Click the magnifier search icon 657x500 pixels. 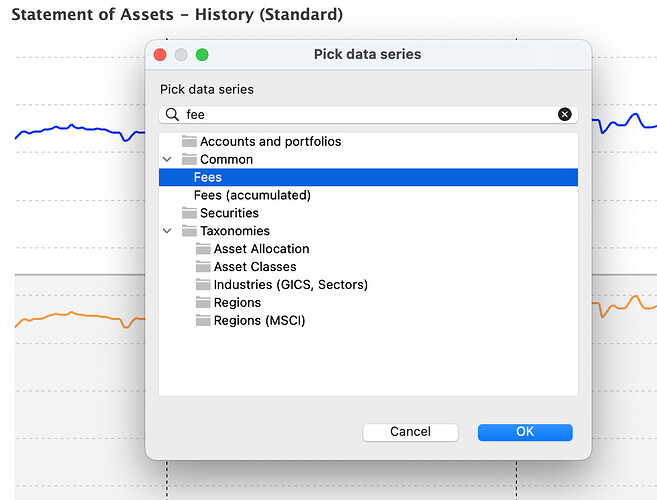pos(172,115)
